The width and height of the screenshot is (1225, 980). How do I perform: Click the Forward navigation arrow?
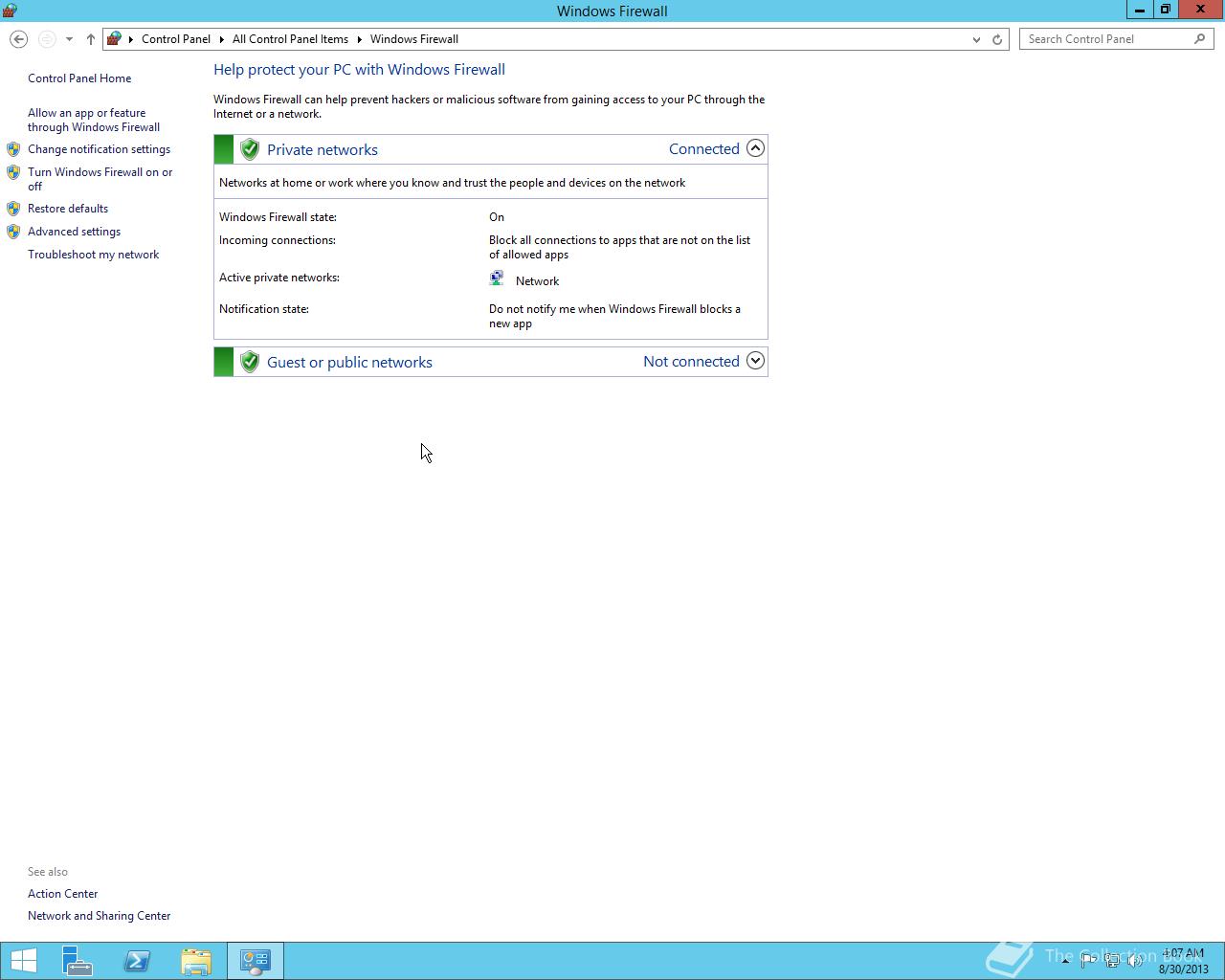click(x=47, y=39)
